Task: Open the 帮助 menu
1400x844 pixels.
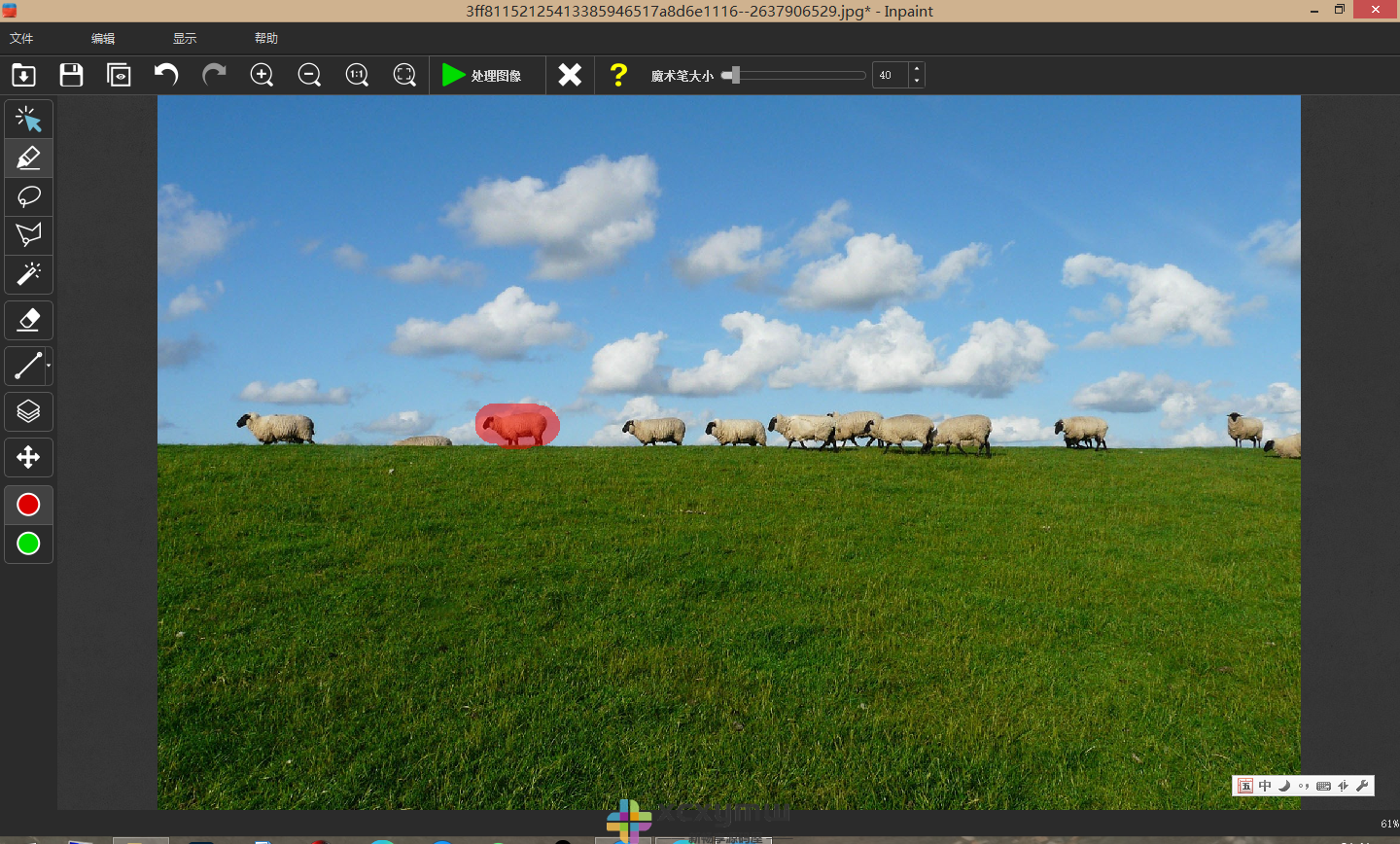Action: click(x=266, y=38)
